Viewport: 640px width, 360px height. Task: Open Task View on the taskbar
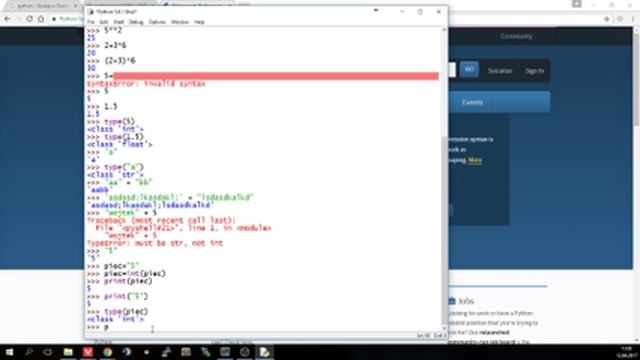pyautogui.click(x=48, y=352)
